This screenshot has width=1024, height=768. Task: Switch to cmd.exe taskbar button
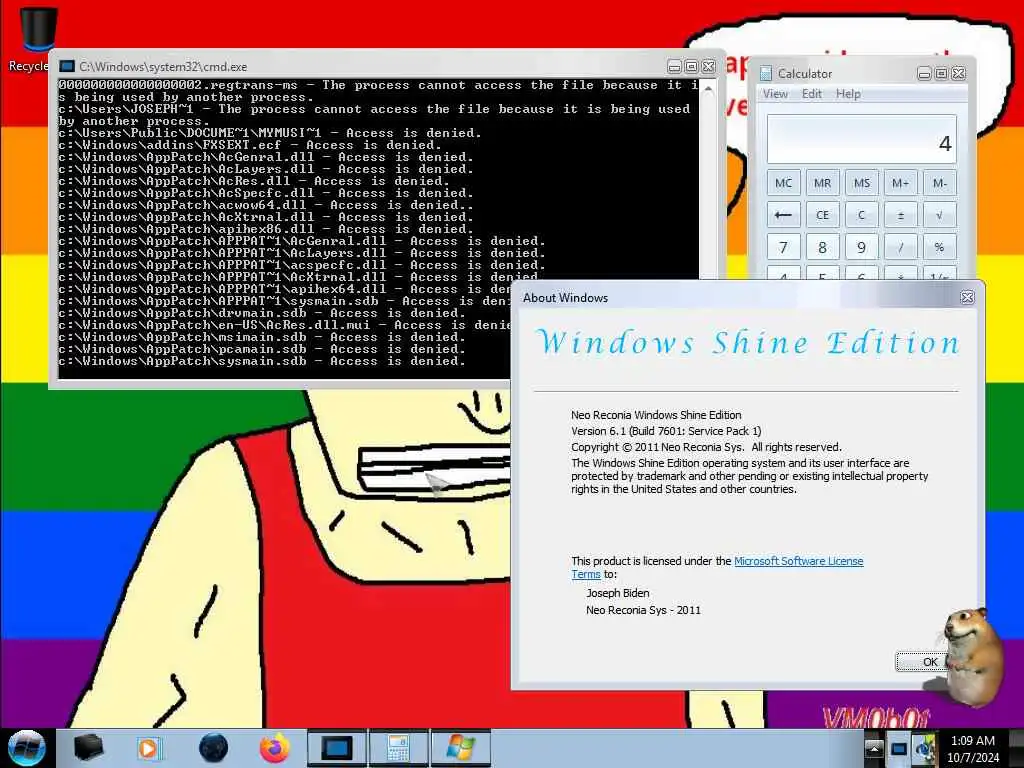(336, 748)
